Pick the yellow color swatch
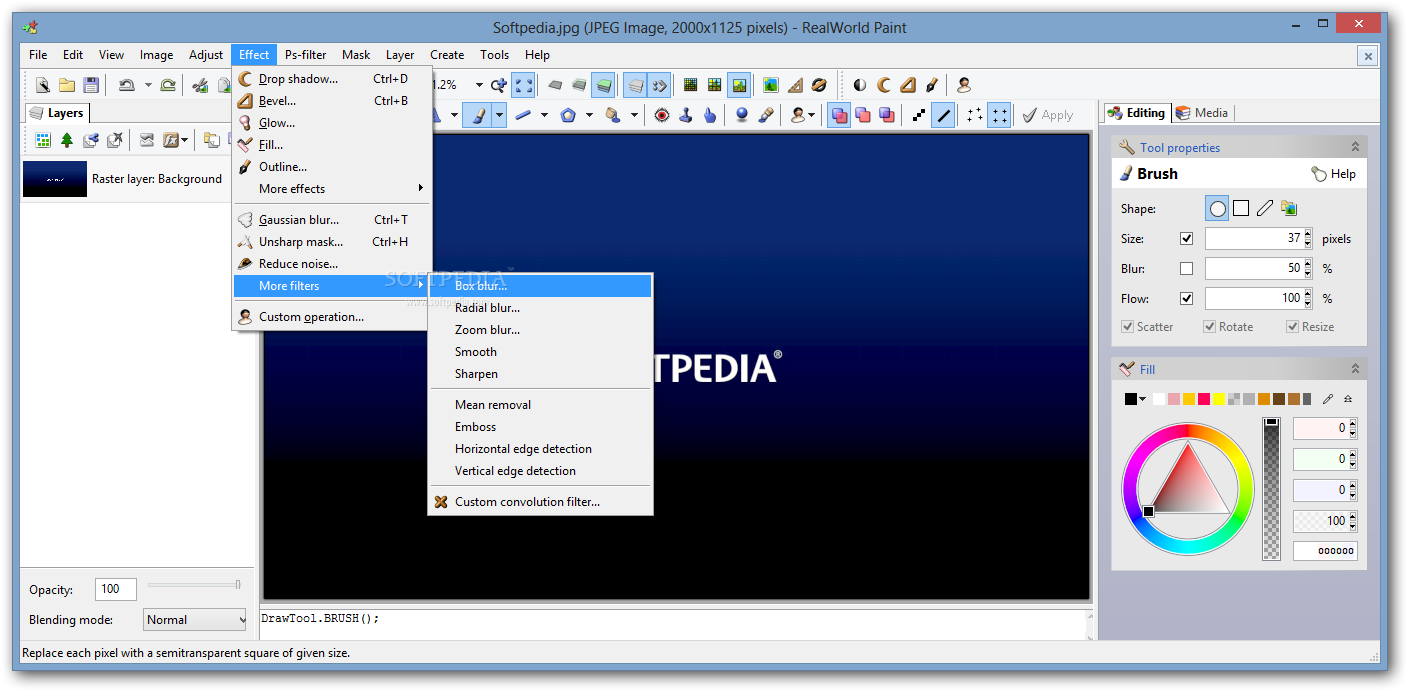Image resolution: width=1408 pixels, height=691 pixels. pos(1219,399)
